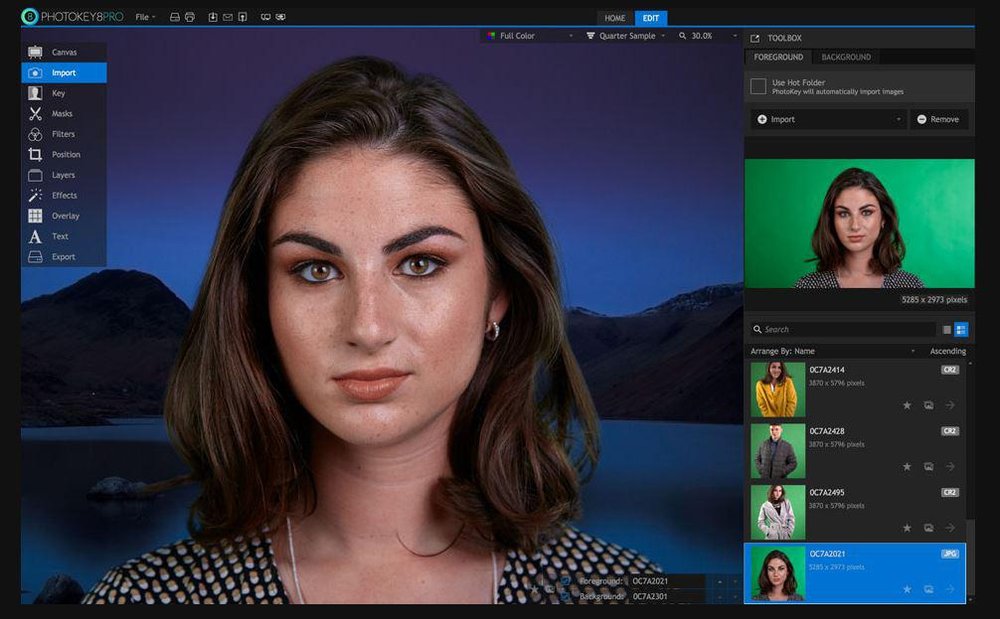This screenshot has height=619, width=1000.
Task: Click the PhotoKey 8 Pro logo
Action: click(x=72, y=17)
